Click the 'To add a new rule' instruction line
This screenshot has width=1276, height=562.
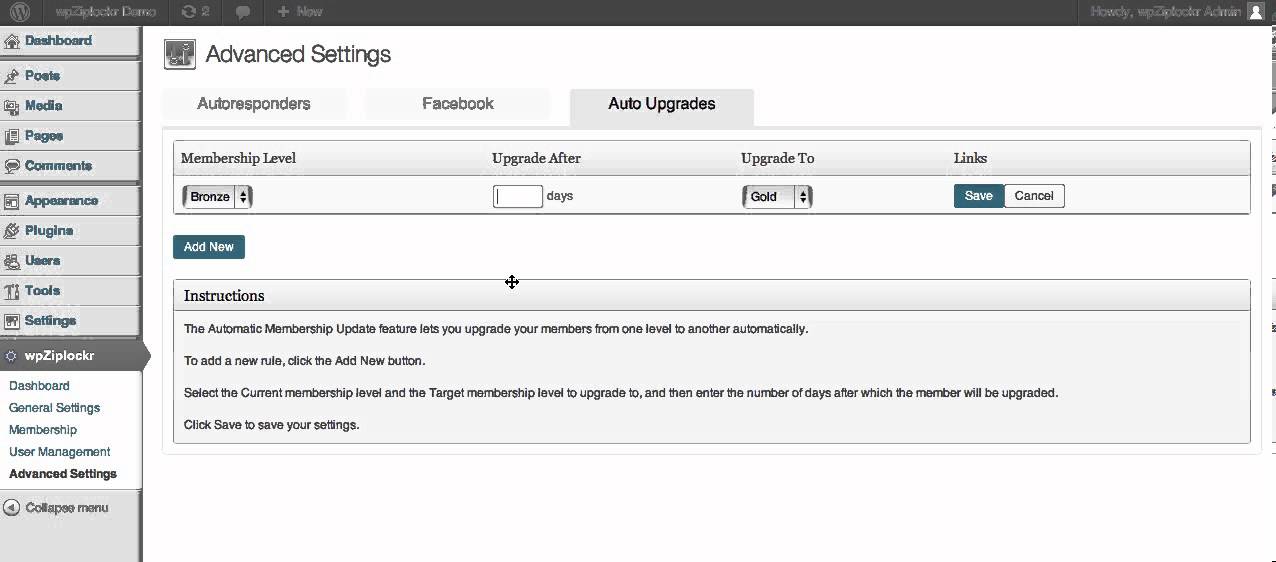[304, 361]
